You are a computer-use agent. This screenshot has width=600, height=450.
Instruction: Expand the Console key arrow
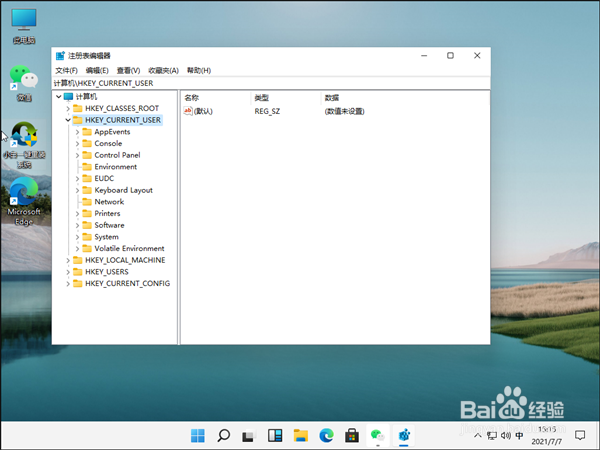[x=77, y=143]
